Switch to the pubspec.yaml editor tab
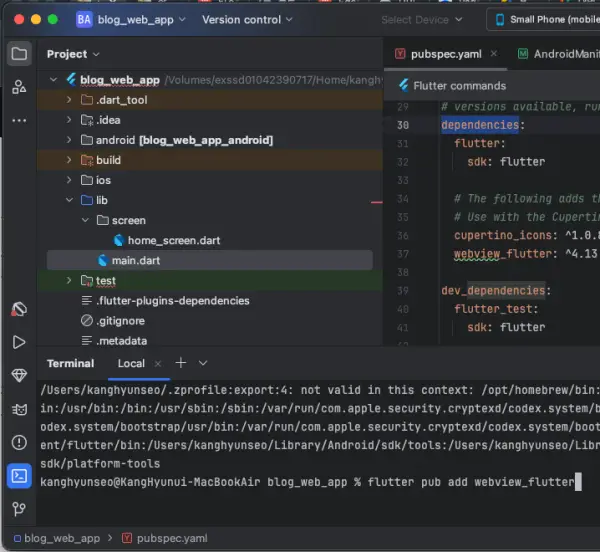 click(x=446, y=54)
